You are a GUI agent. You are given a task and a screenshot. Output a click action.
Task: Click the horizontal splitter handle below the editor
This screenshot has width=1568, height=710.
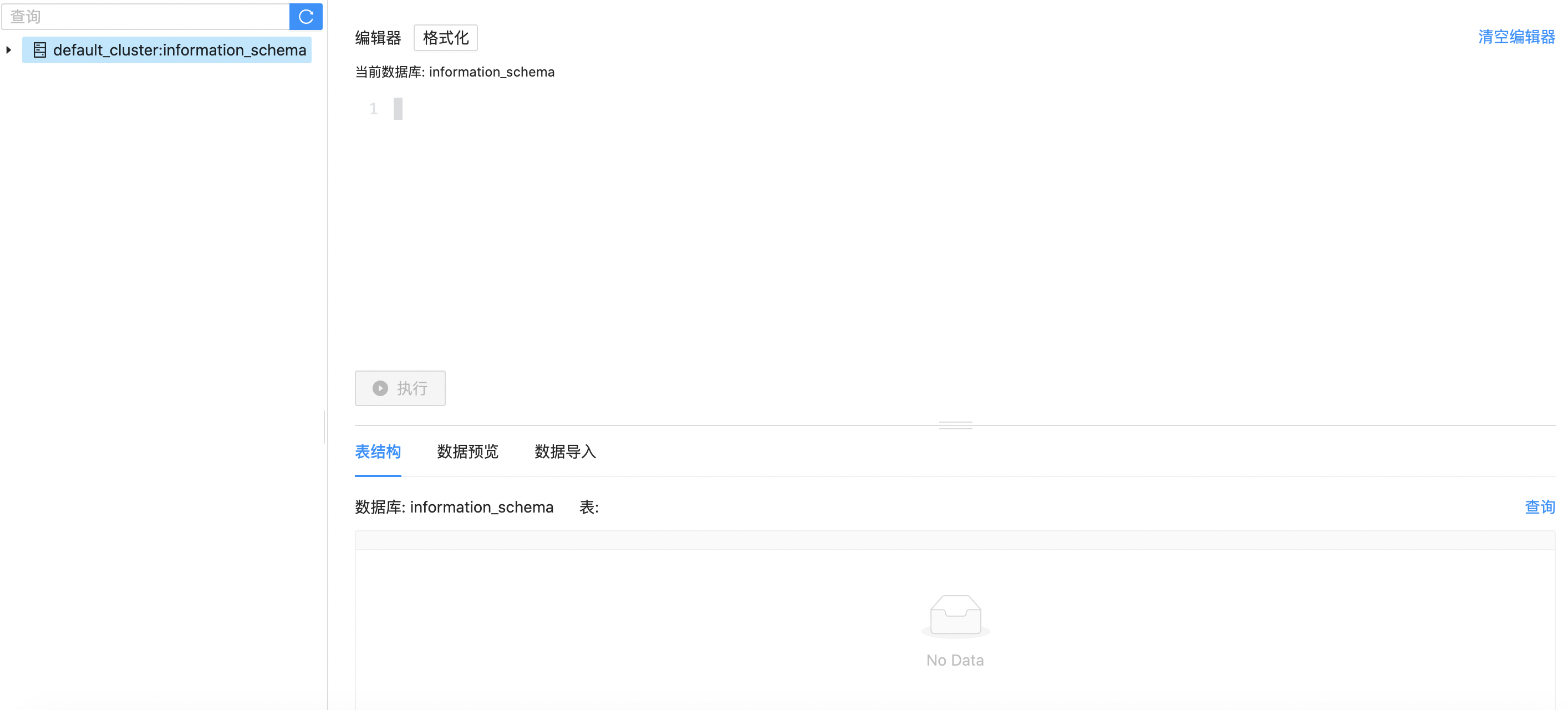(x=956, y=425)
